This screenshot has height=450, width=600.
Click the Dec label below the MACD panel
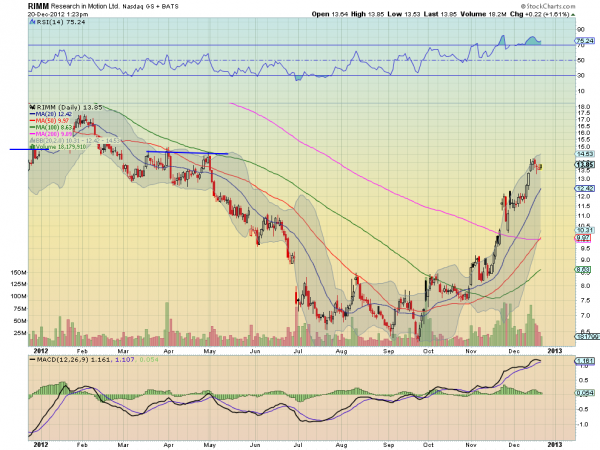pyautogui.click(x=514, y=445)
